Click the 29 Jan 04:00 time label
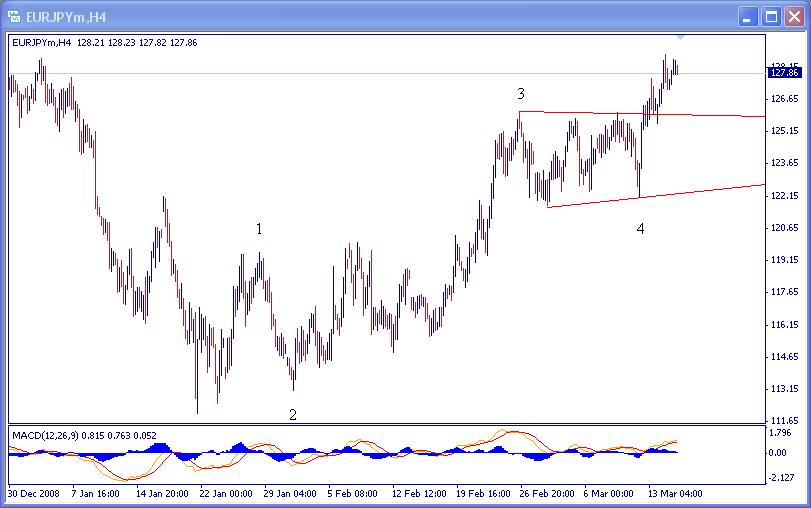 pos(290,494)
